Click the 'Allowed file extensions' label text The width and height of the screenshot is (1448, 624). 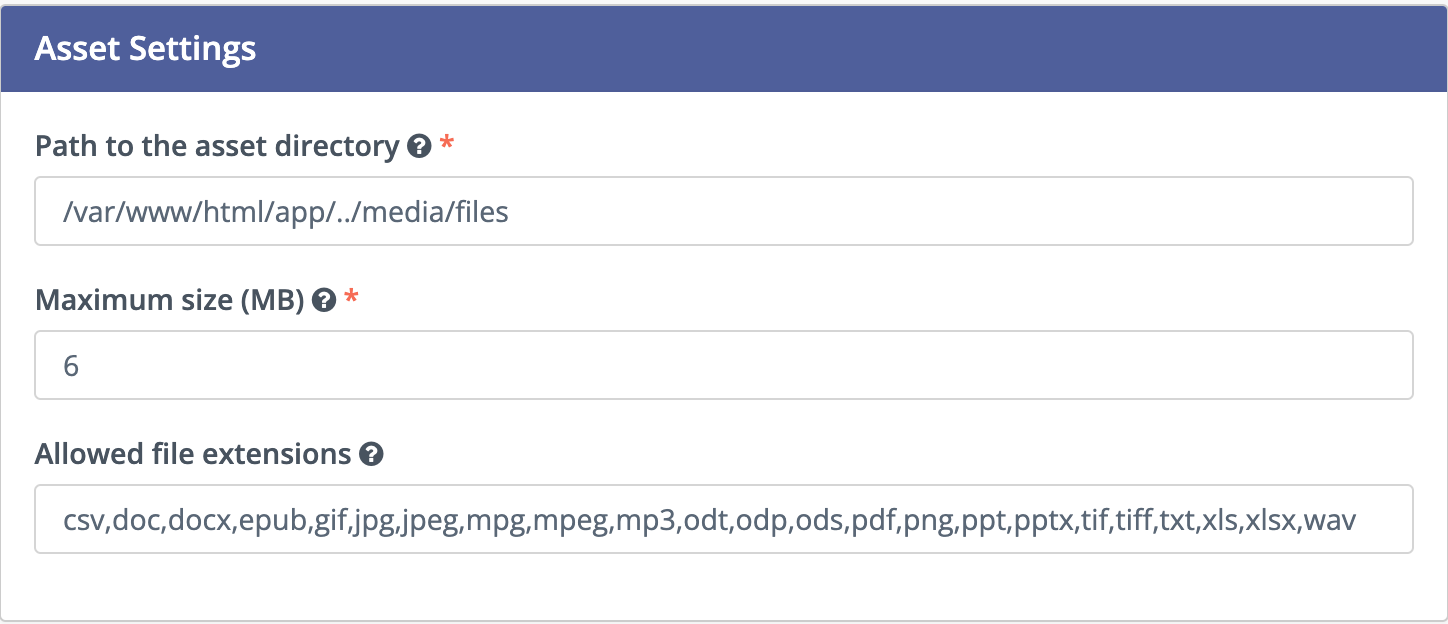(193, 455)
